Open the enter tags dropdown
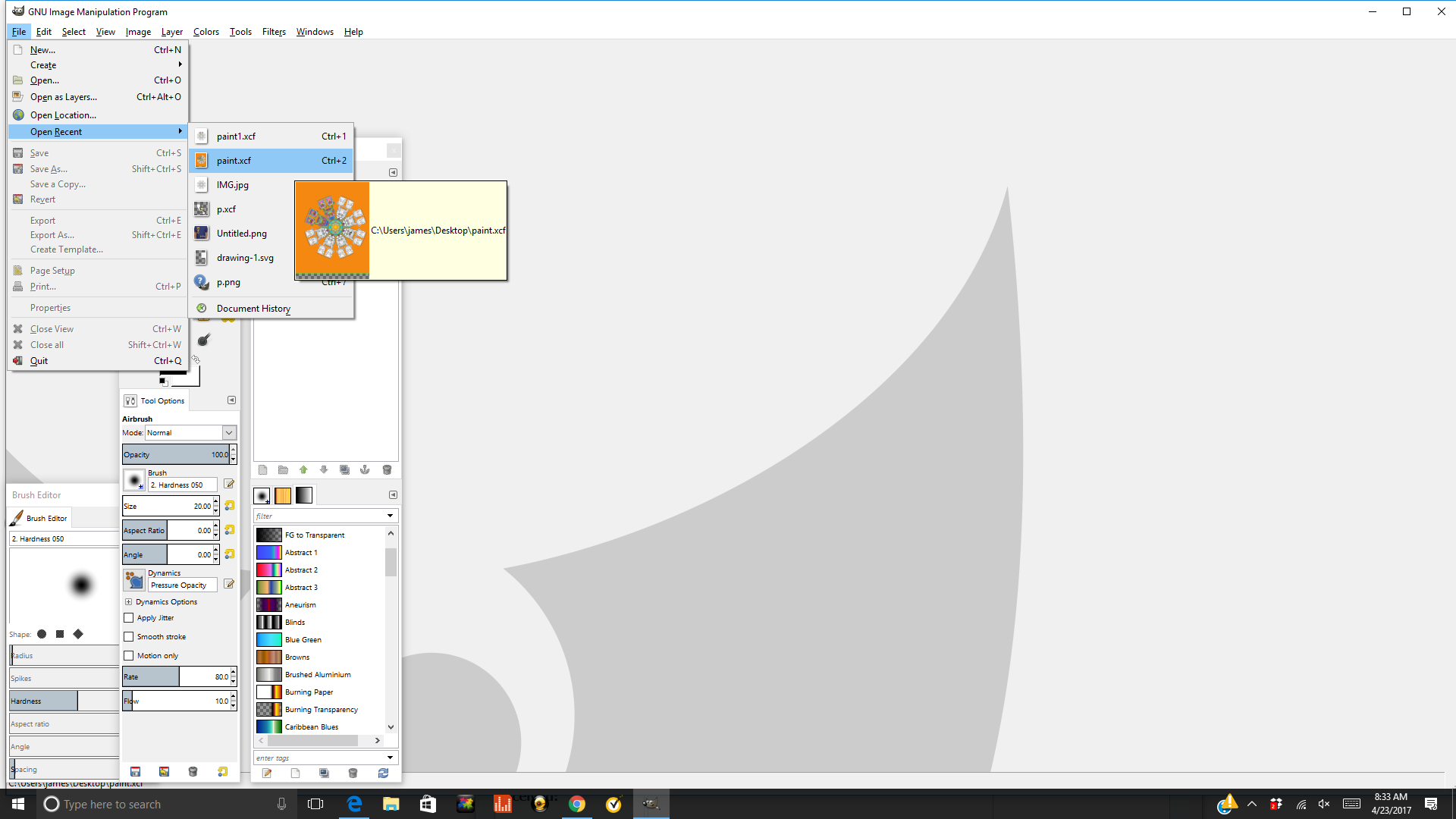This screenshot has height=819, width=1456. [x=391, y=758]
